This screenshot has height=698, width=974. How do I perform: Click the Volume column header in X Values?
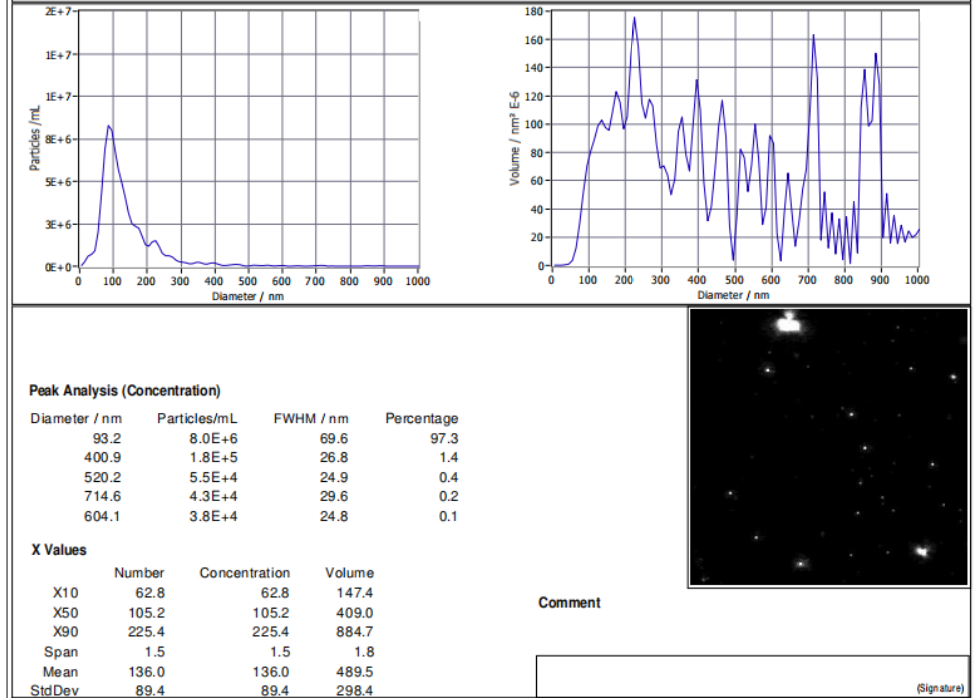pos(349,573)
